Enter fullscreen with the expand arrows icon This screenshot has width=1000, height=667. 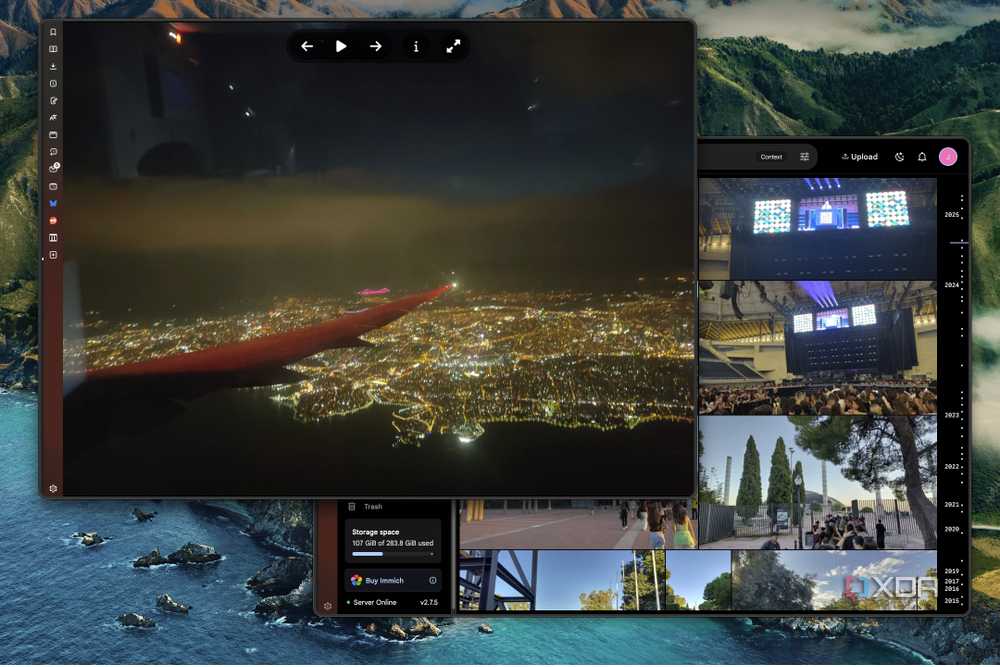453,47
